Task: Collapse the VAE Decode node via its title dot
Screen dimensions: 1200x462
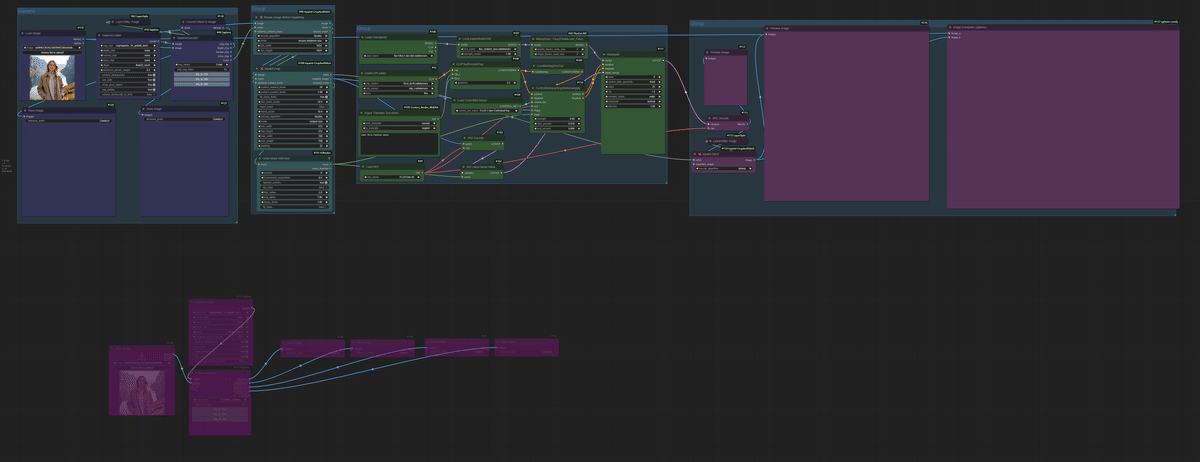Action: (x=709, y=118)
